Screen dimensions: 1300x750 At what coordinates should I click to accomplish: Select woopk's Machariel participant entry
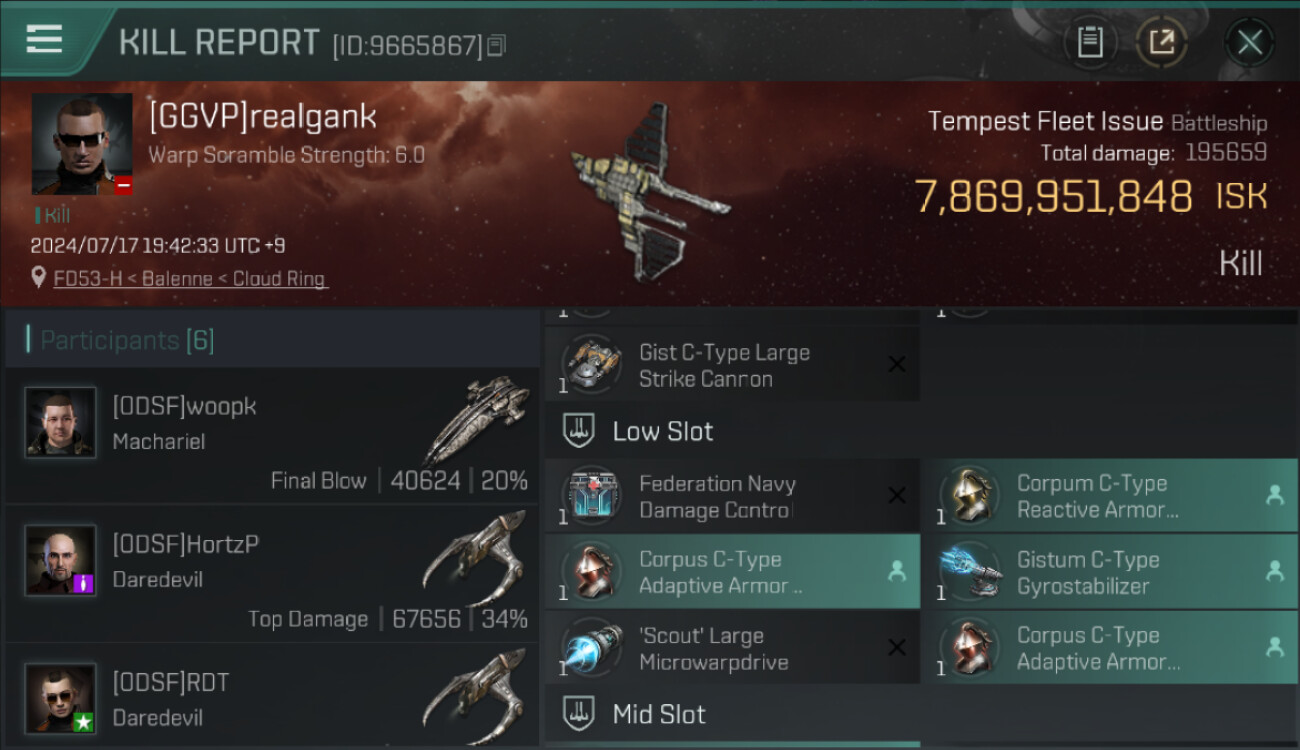click(272, 435)
